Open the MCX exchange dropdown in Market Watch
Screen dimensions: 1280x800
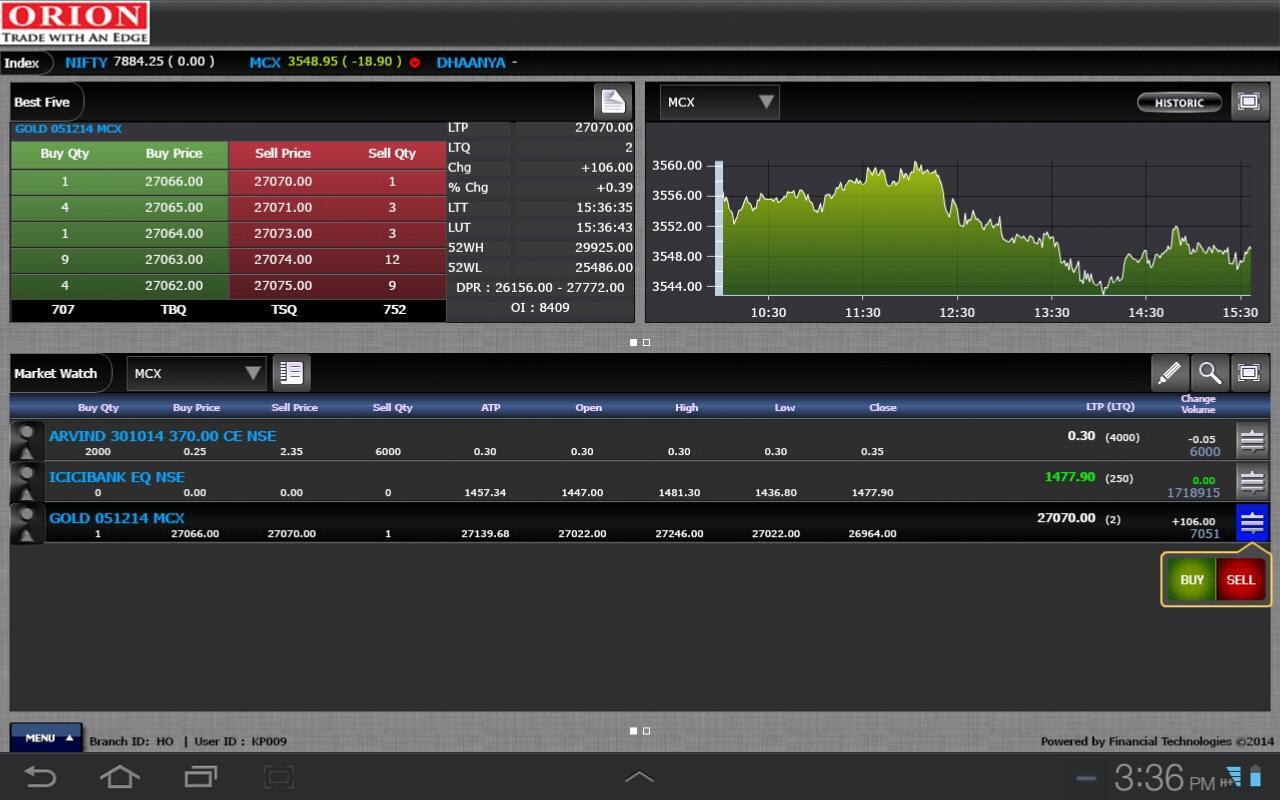pyautogui.click(x=195, y=372)
